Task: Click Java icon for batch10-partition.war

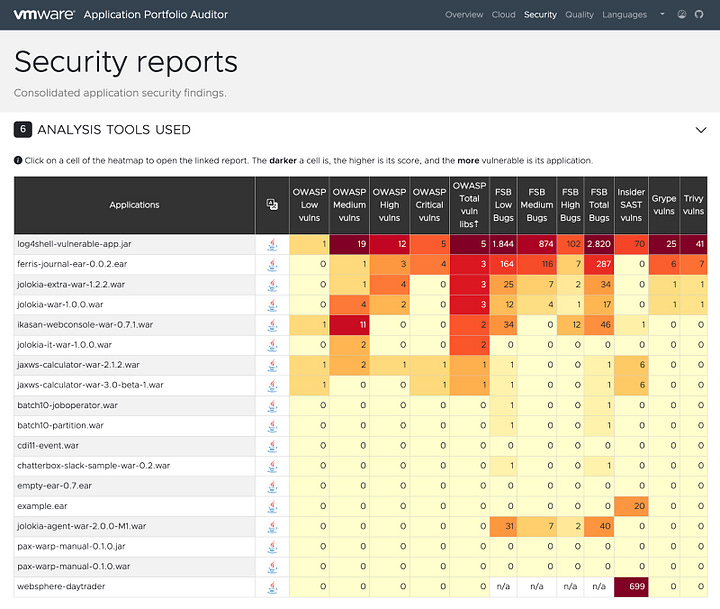Action: 272,426
